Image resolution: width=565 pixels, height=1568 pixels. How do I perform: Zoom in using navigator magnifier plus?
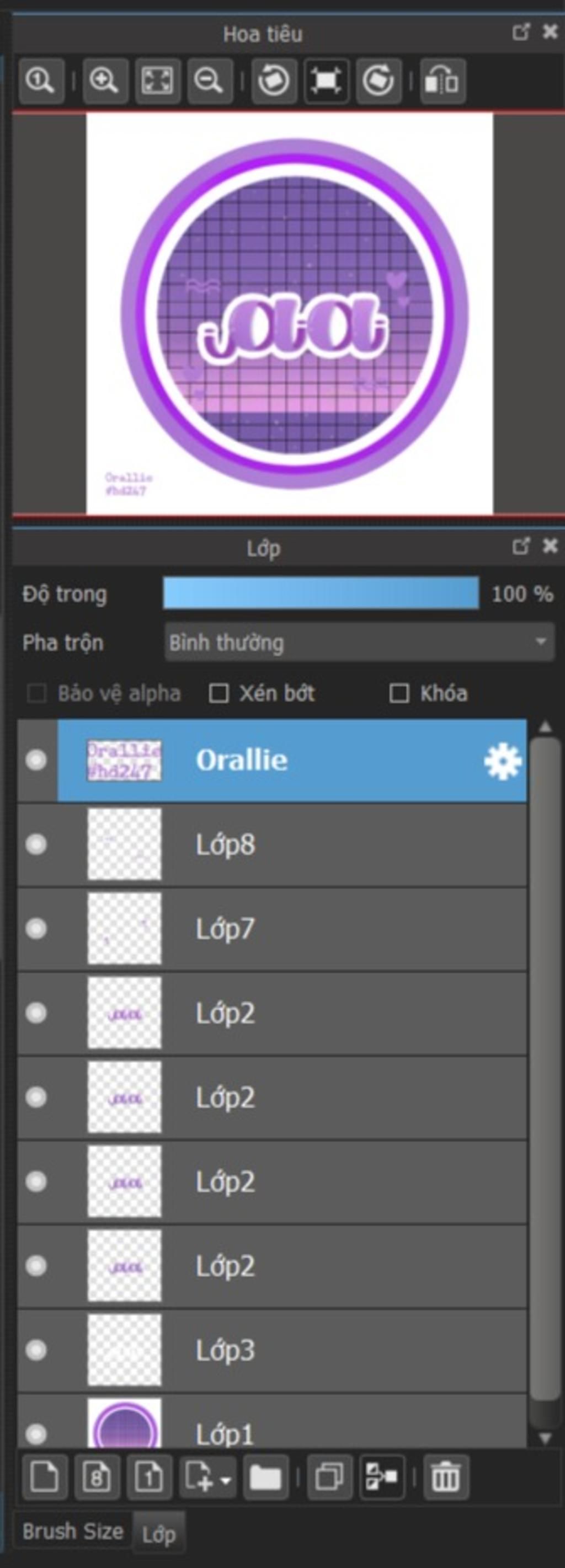[x=105, y=81]
